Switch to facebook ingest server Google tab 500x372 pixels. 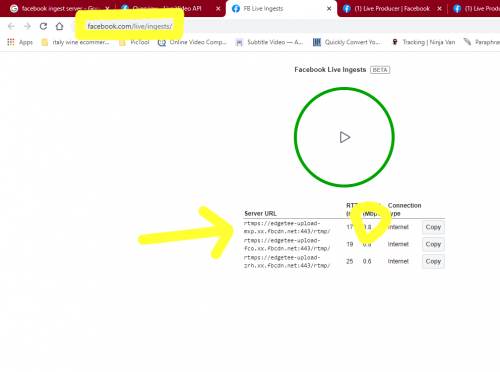click(x=57, y=9)
